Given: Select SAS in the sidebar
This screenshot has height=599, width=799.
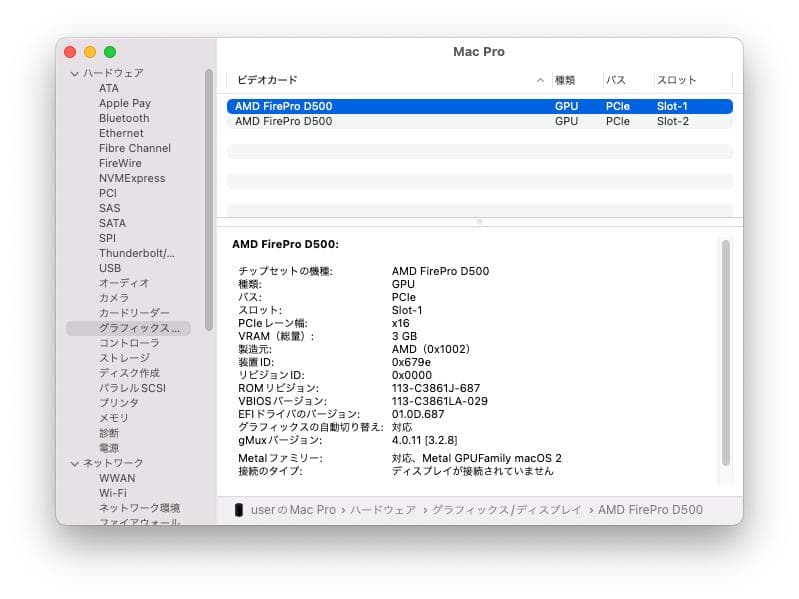Looking at the screenshot, I should click(x=110, y=208).
